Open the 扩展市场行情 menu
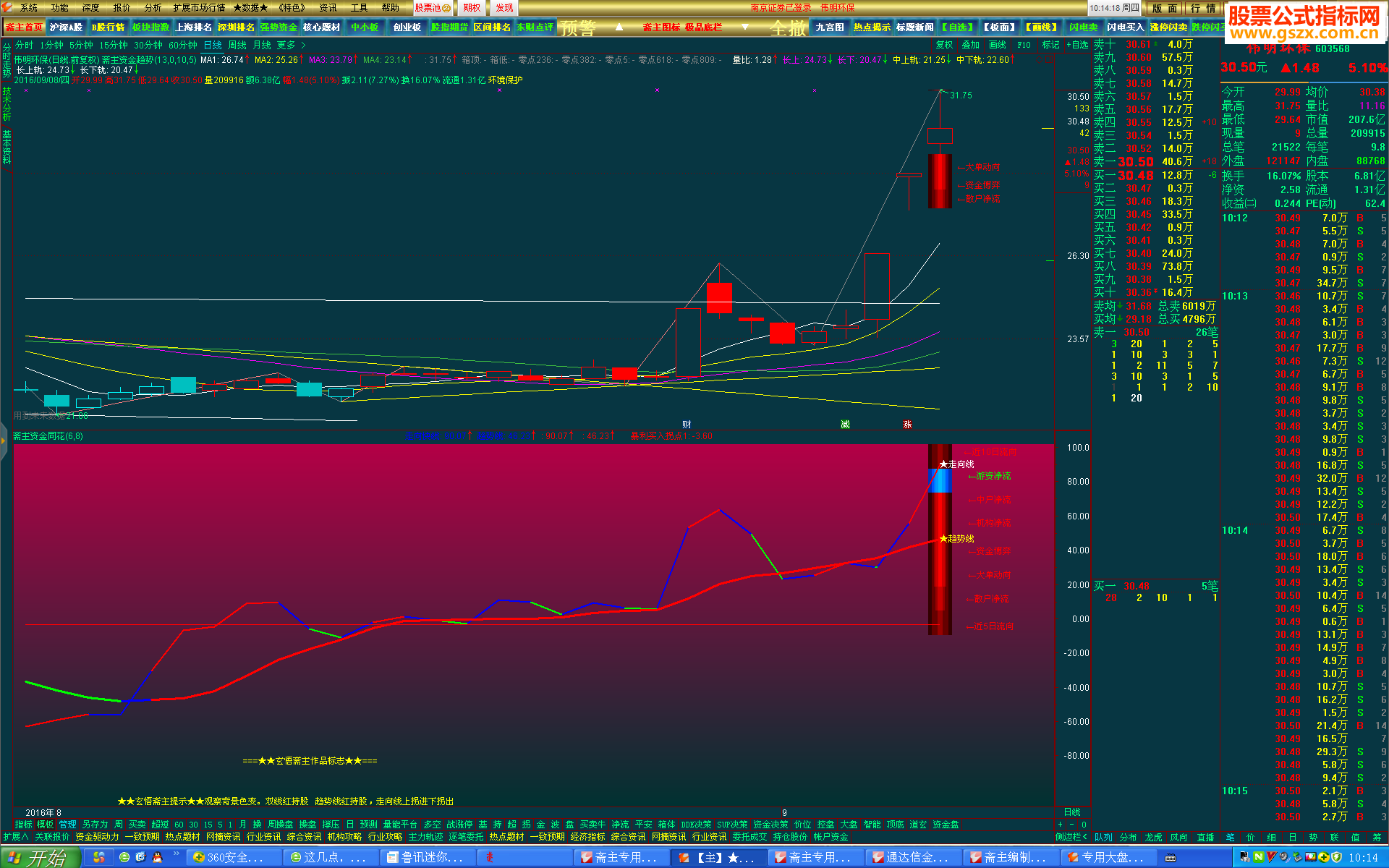 click(x=199, y=7)
